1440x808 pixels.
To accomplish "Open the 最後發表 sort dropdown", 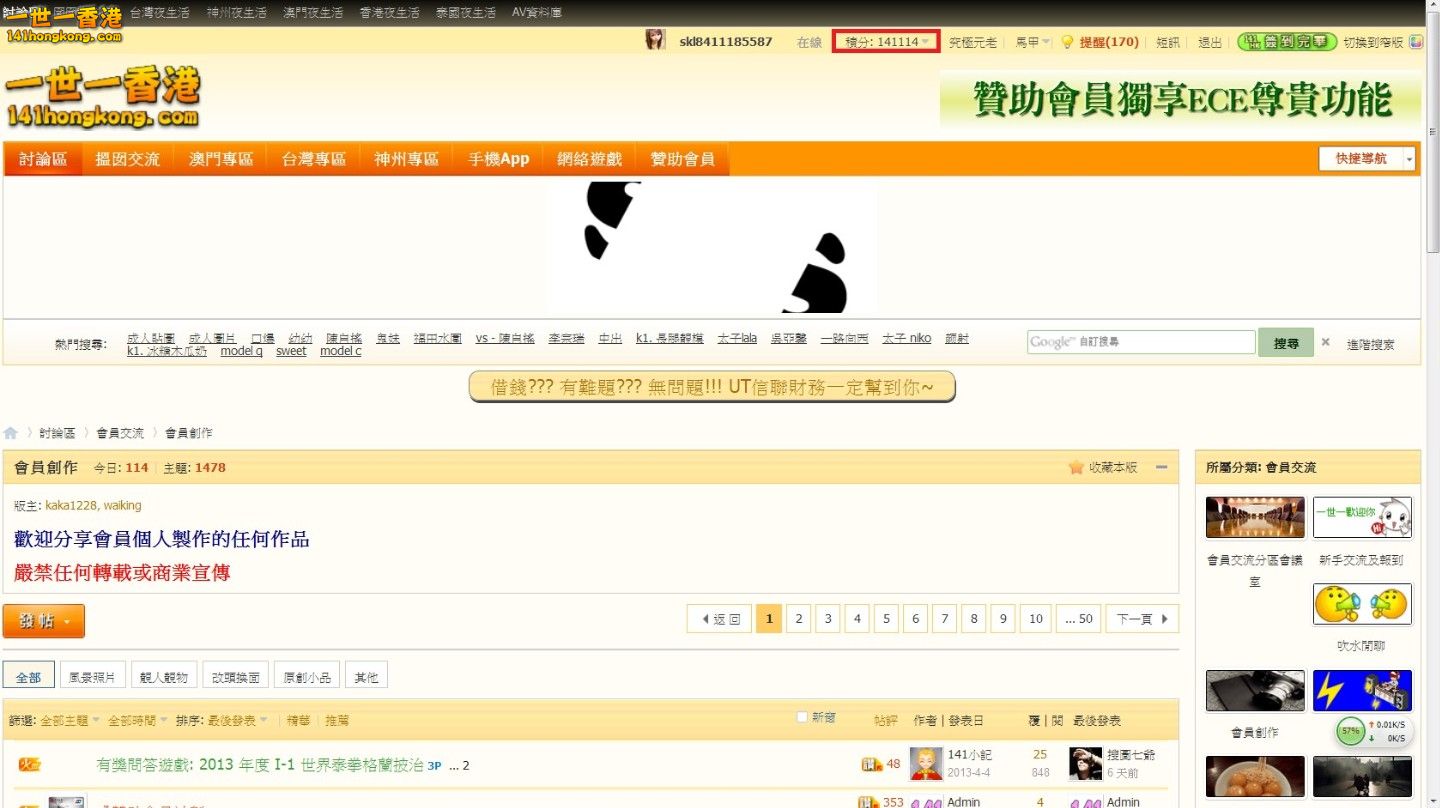I will (x=238, y=720).
